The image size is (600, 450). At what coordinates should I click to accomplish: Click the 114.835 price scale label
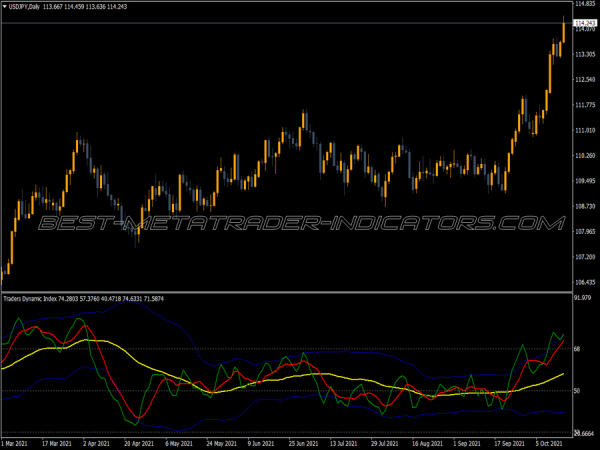585,5
